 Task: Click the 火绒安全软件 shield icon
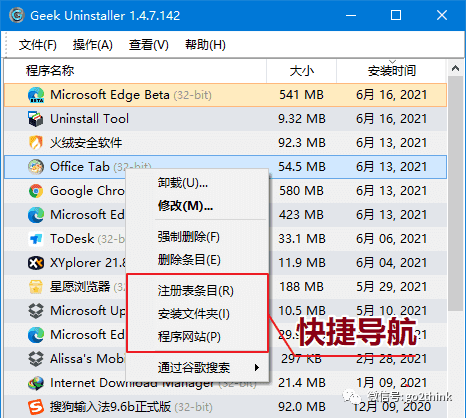click(x=36, y=143)
